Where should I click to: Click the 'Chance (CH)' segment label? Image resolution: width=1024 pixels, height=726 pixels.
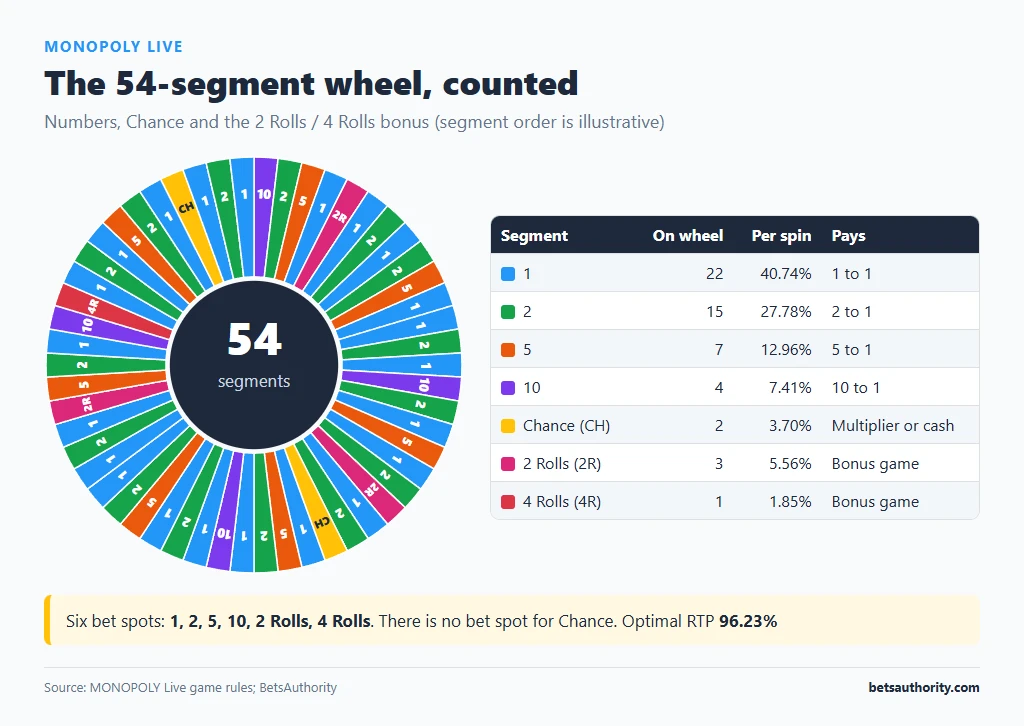[566, 426]
